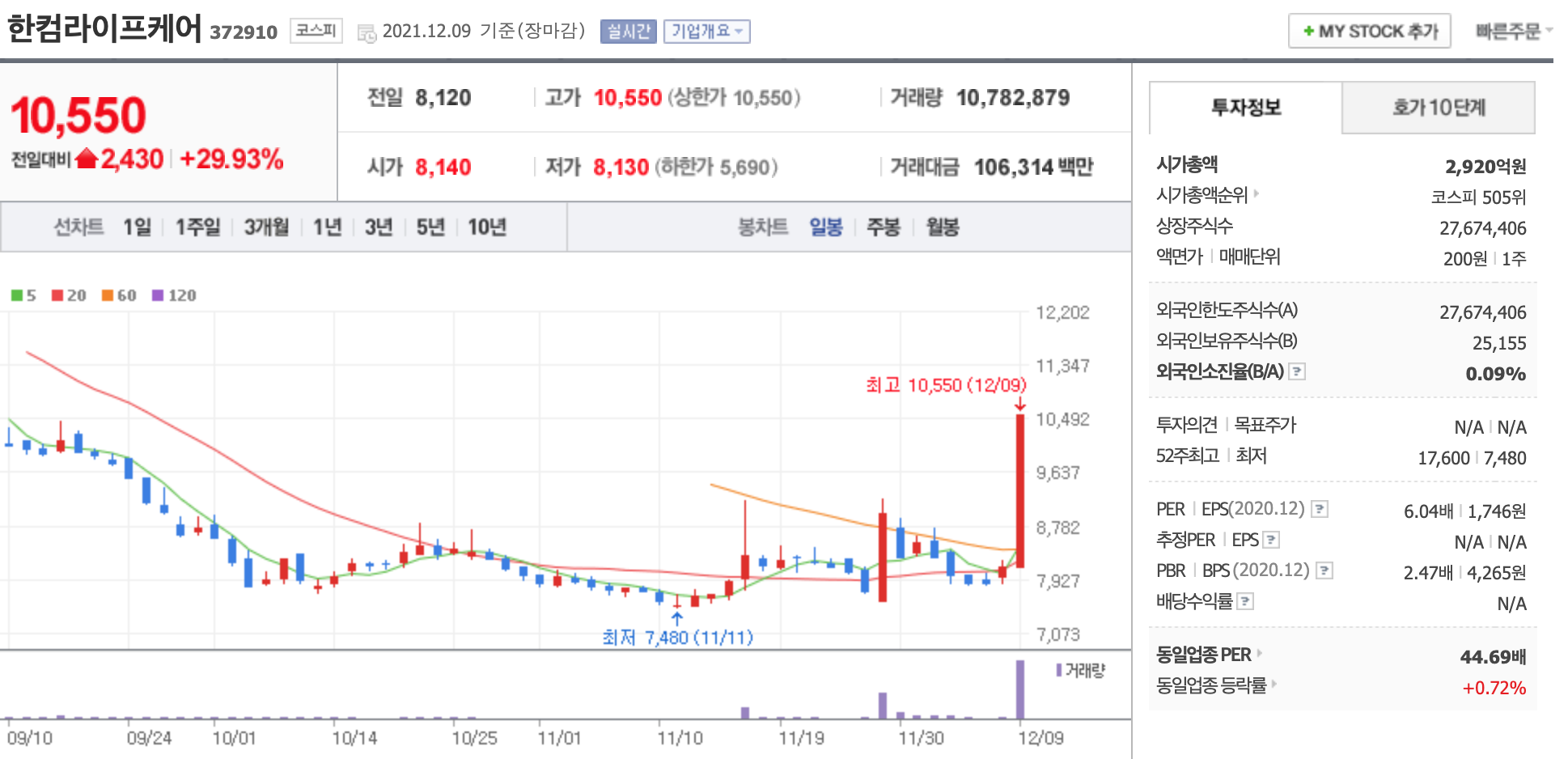
Task: Select the 1일 line chart period
Action: click(x=138, y=227)
